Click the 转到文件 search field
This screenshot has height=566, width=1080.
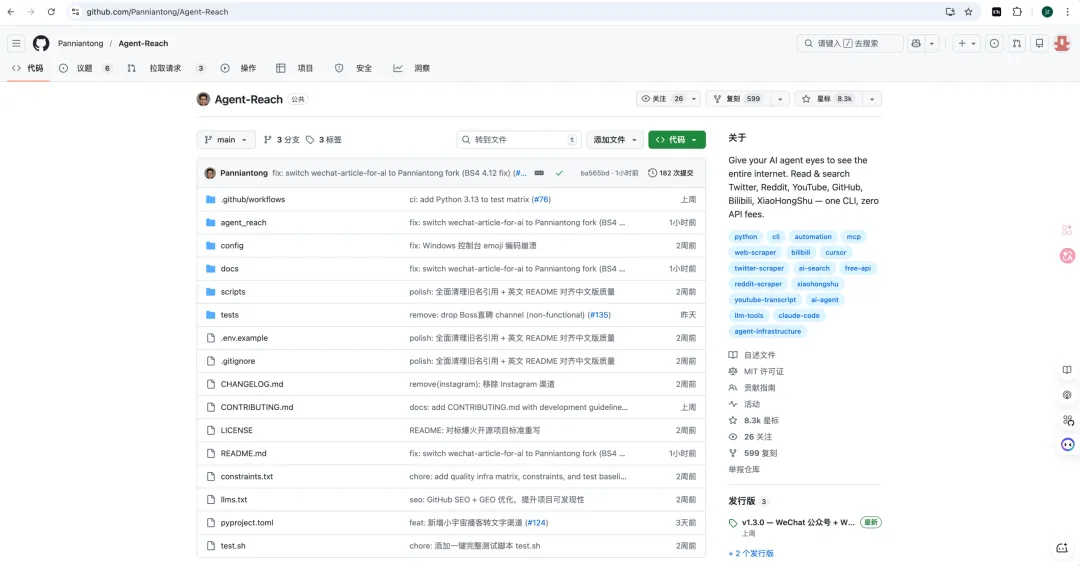pos(519,140)
